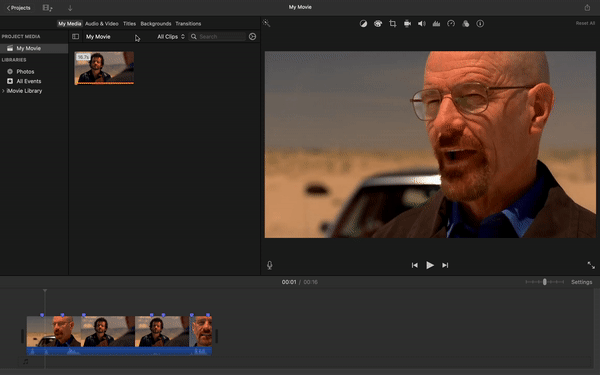Click the background music note icon
Screen dimensions: 600x375
tap(26, 361)
